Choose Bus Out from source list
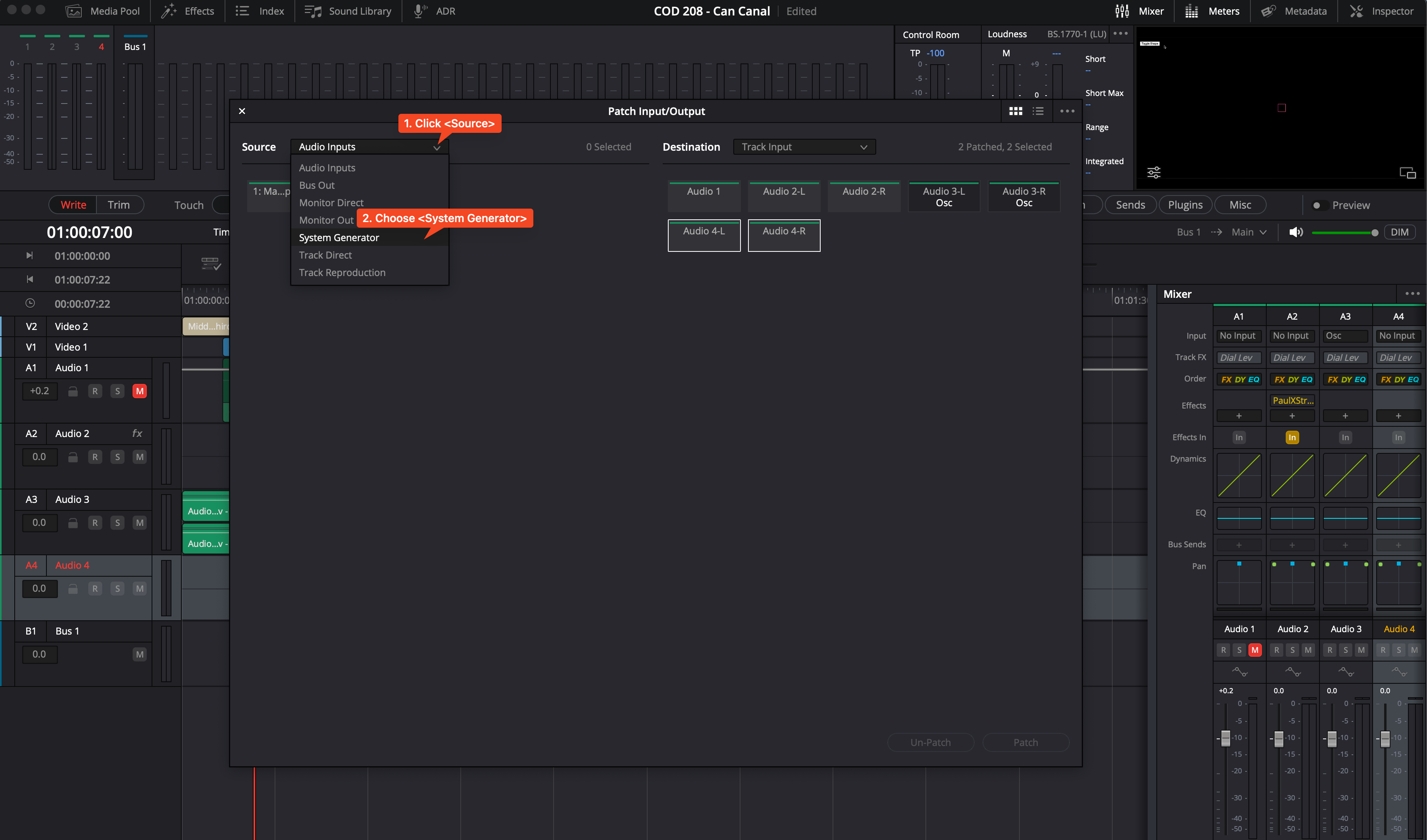This screenshot has height=840, width=1427. tap(369, 185)
